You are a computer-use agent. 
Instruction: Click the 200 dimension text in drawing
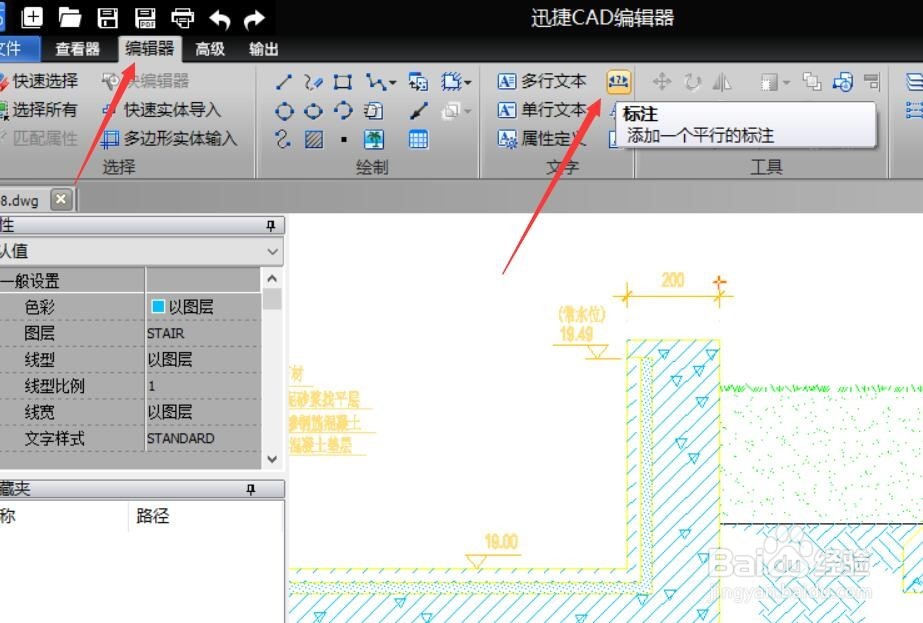click(x=673, y=280)
